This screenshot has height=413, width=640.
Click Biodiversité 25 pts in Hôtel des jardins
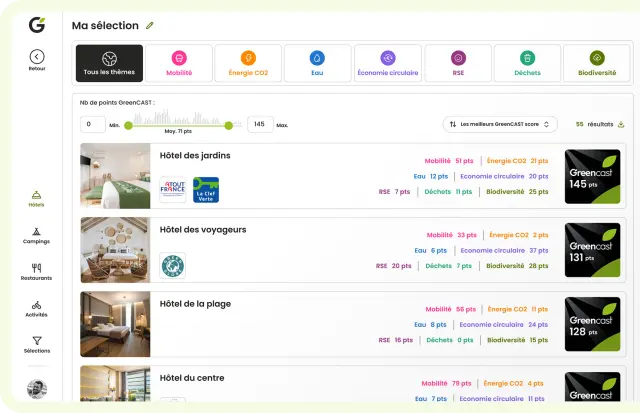coord(517,191)
